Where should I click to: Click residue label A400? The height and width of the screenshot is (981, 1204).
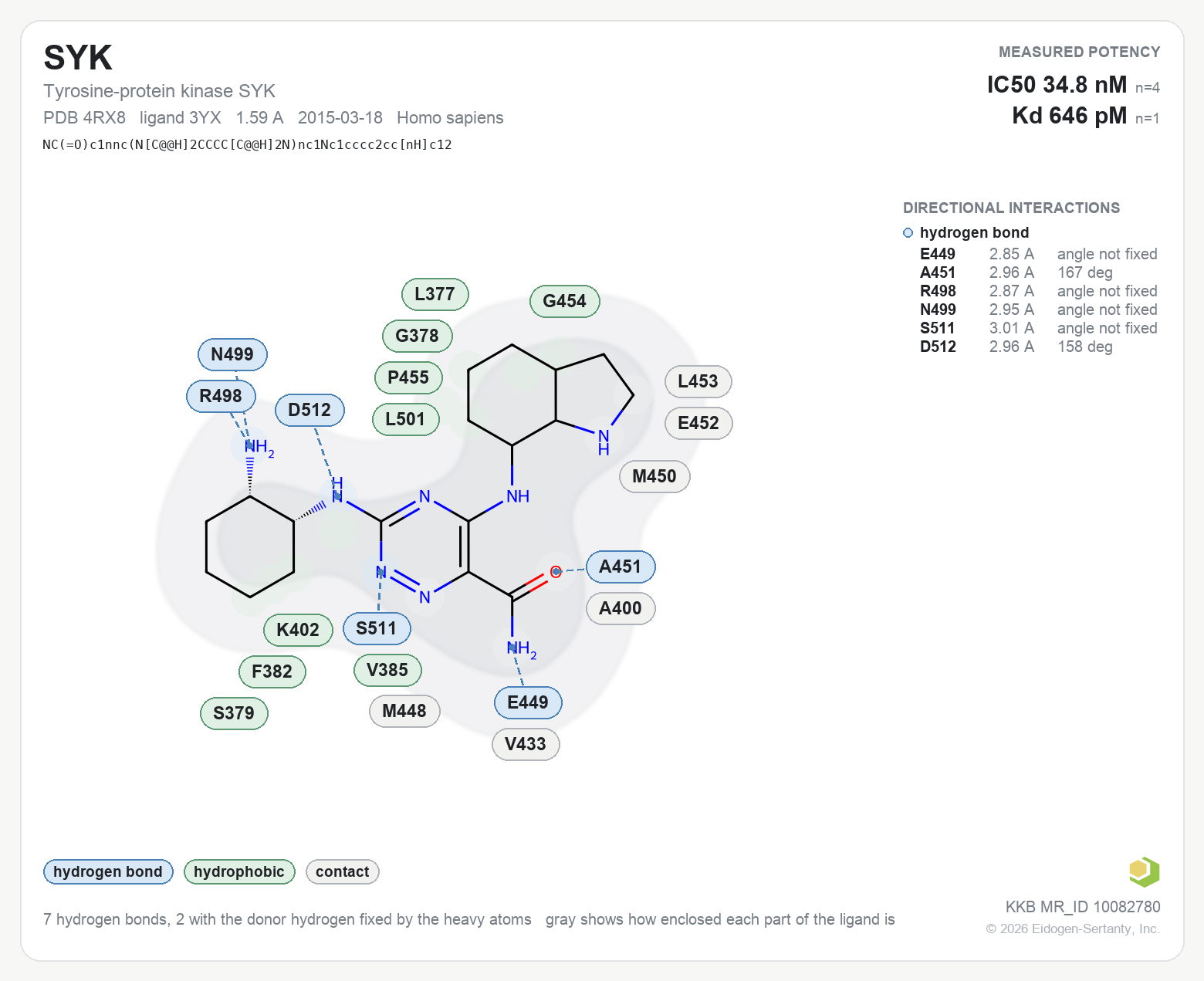621,608
